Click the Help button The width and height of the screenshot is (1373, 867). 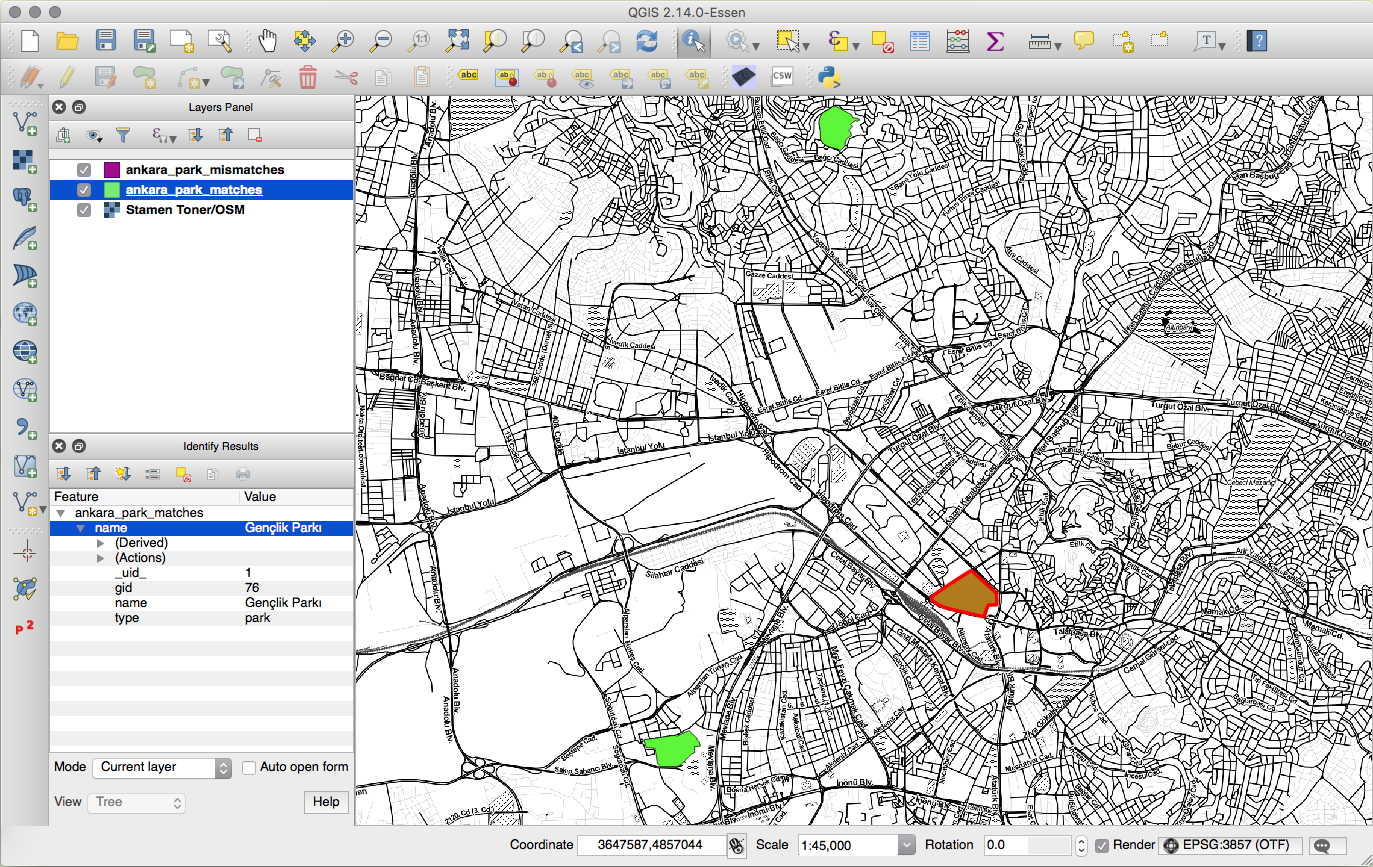pyautogui.click(x=326, y=801)
